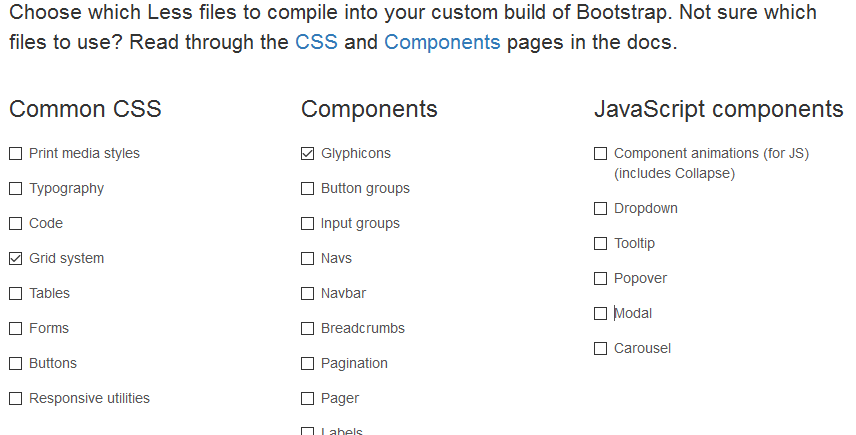The image size is (856, 435).
Task: Tick the Breadcrumbs checkbox
Action: pos(308,329)
